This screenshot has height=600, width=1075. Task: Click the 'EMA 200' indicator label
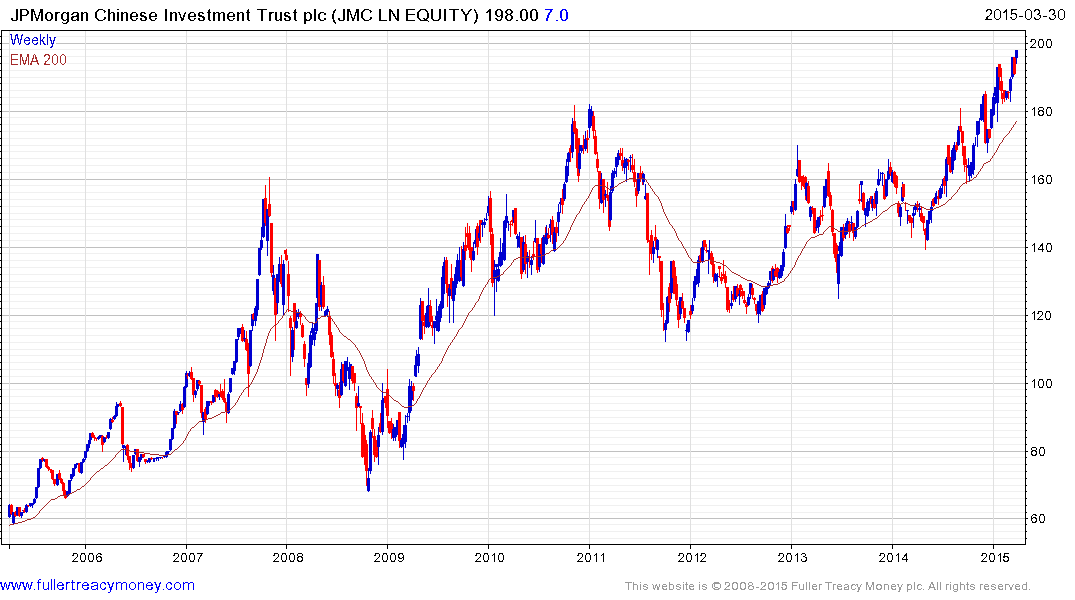[38, 60]
